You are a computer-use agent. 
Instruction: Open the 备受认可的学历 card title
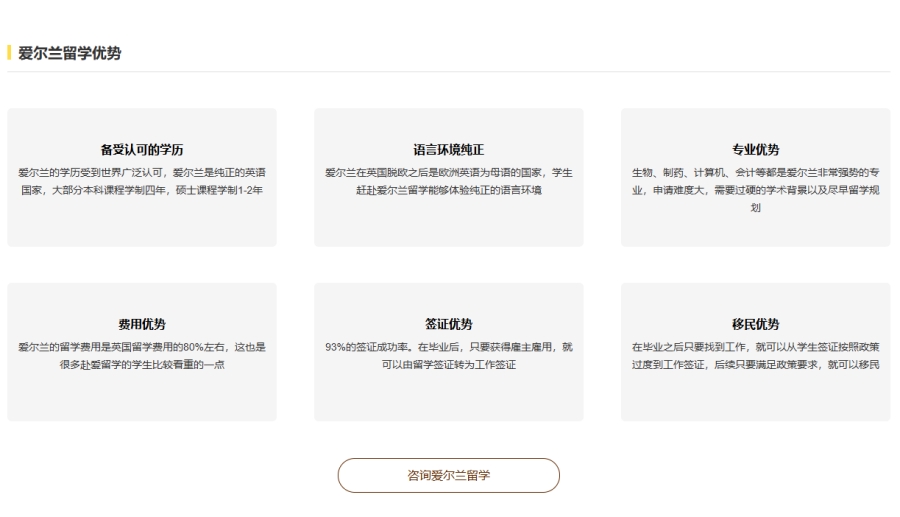coord(141,150)
